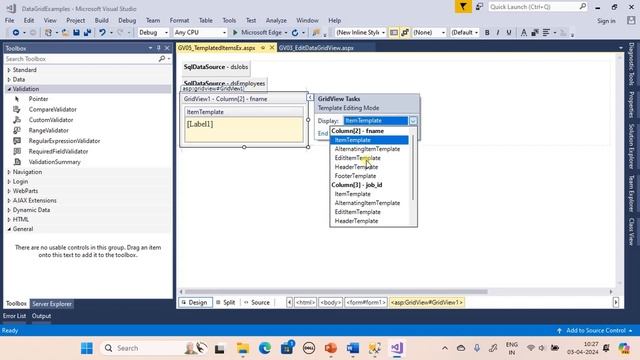Image resolution: width=640 pixels, height=360 pixels.
Task: Open the Debug configuration dropdown
Action: click(153, 32)
